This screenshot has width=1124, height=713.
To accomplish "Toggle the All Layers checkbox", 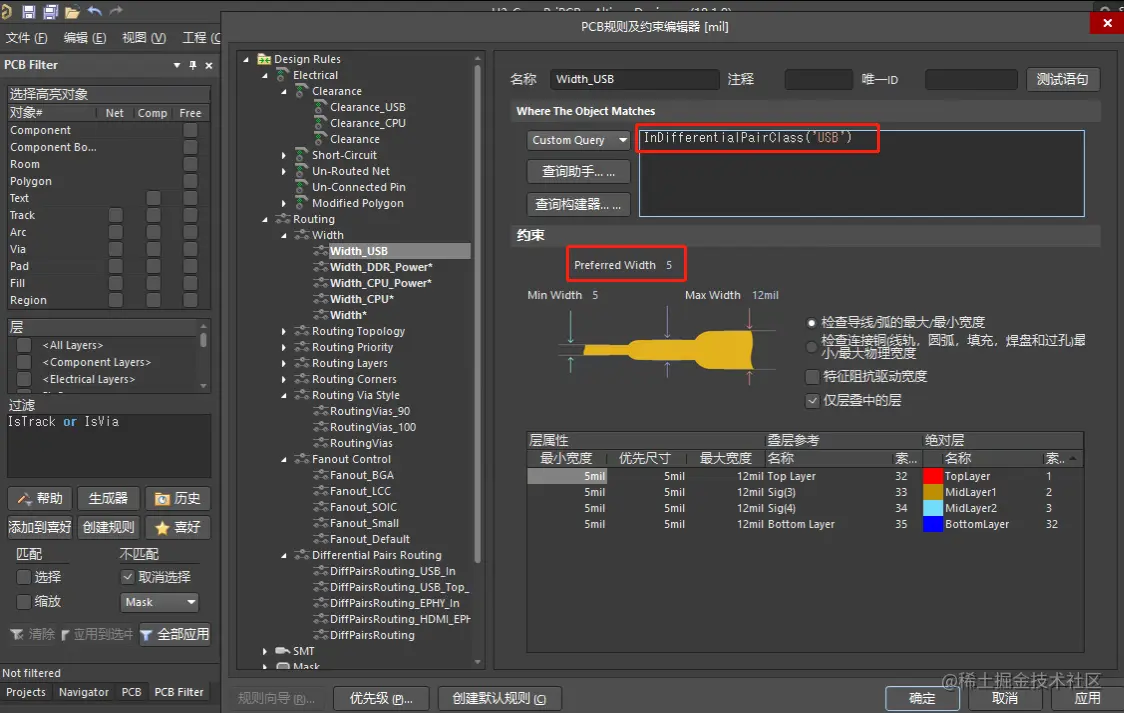I will point(24,345).
